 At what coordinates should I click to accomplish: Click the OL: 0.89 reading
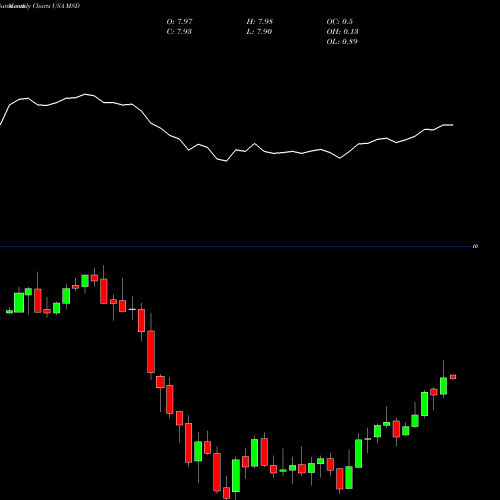342,42
